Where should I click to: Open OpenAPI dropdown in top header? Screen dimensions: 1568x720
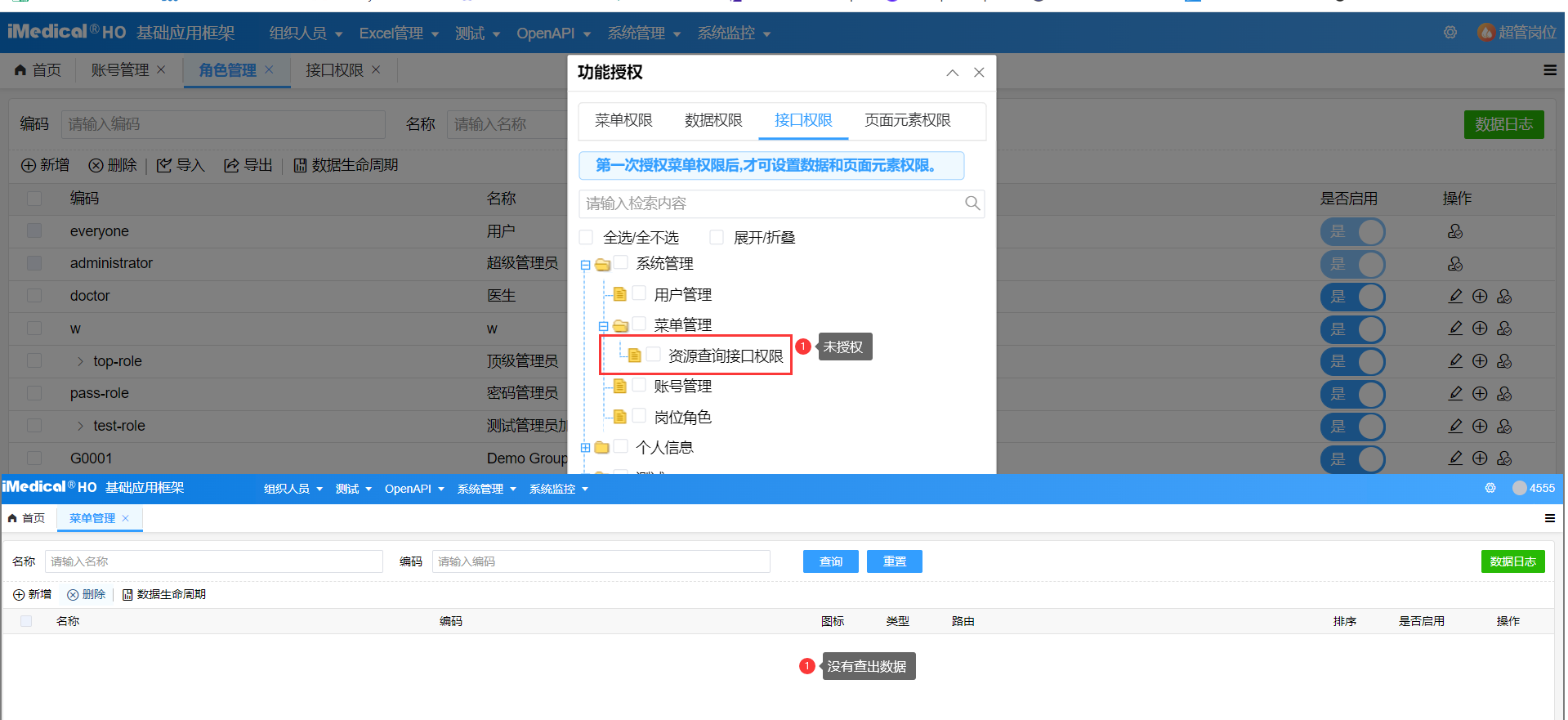(553, 33)
